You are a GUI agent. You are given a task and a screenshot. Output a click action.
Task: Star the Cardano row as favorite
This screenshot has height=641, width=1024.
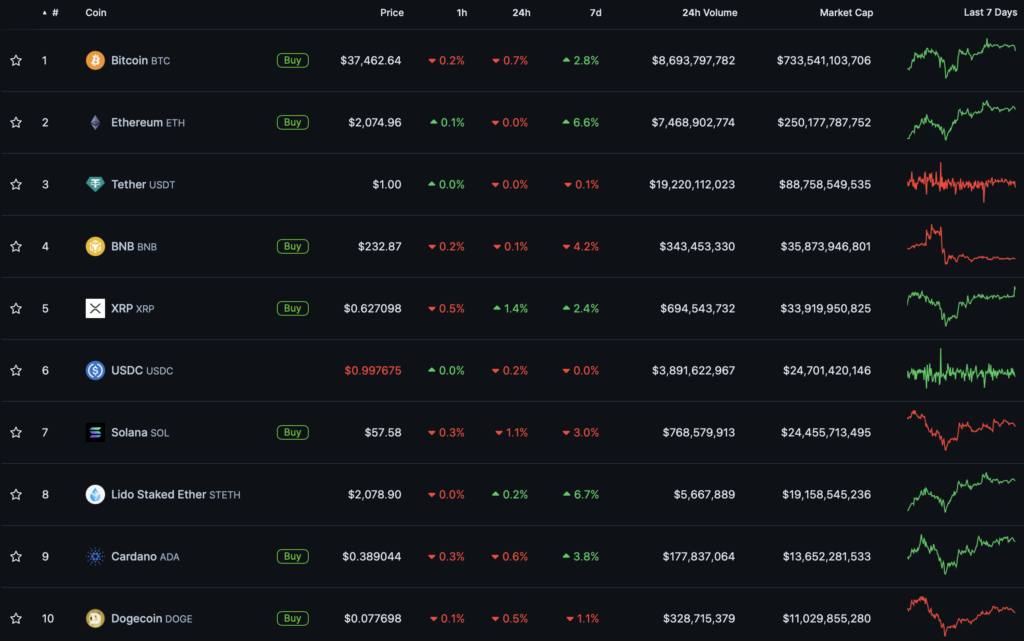click(16, 556)
